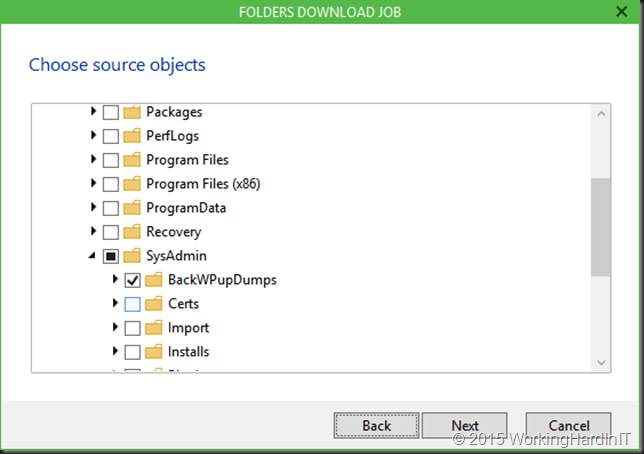This screenshot has height=454, width=644.
Task: Click the ProgramData folder icon
Action: pos(132,207)
